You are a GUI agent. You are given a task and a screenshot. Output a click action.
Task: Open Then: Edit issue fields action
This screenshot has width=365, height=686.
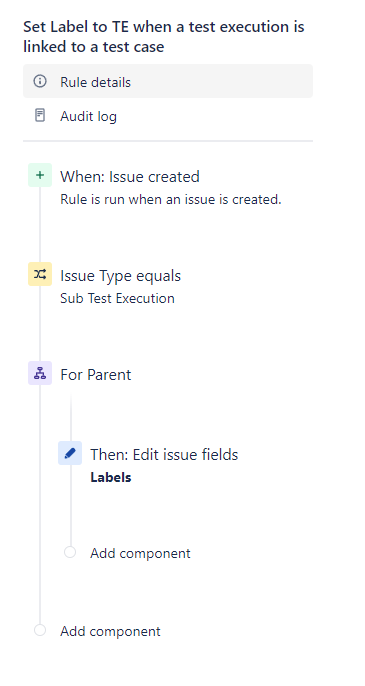(164, 455)
